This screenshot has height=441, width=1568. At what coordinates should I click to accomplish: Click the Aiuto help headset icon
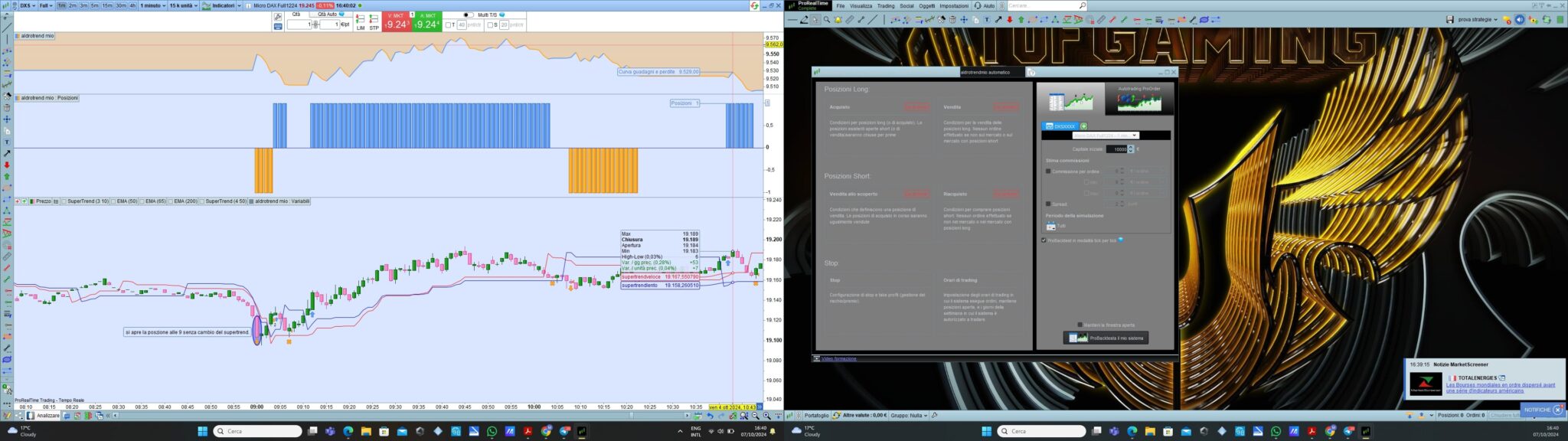click(x=978, y=5)
